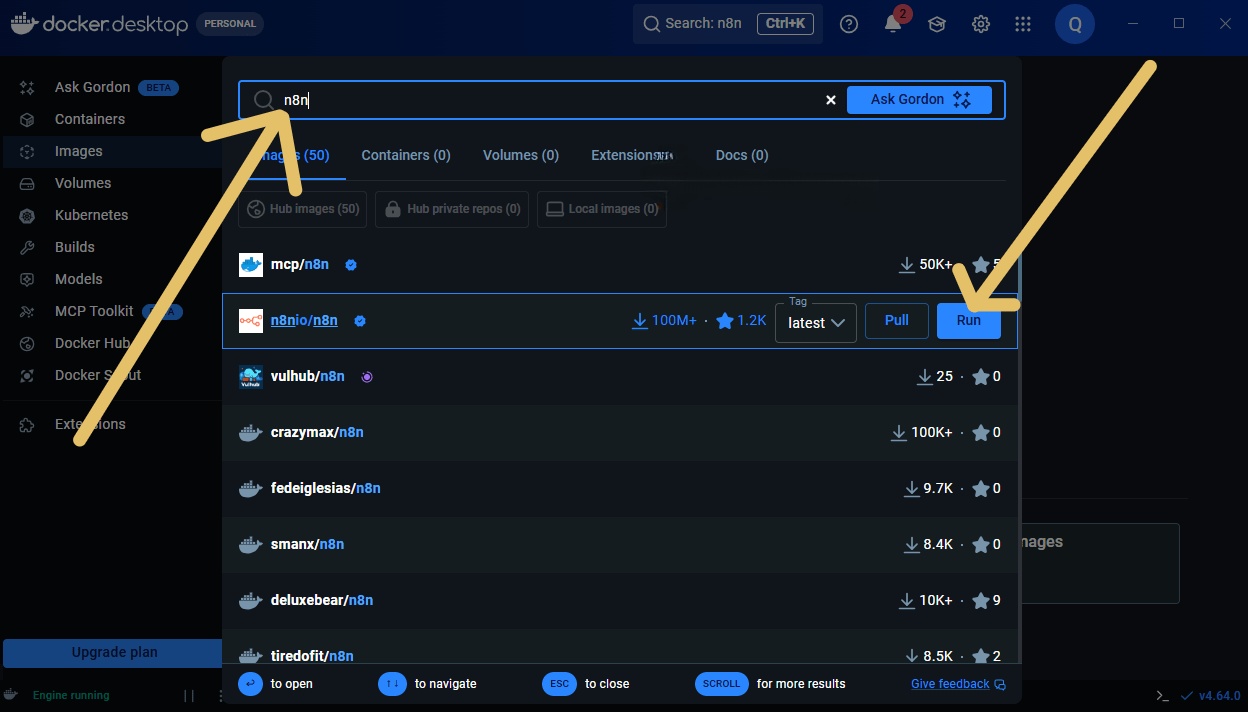Click the v4.64.0 version label
Viewport: 1248px width, 712px height.
pyautogui.click(x=1220, y=695)
